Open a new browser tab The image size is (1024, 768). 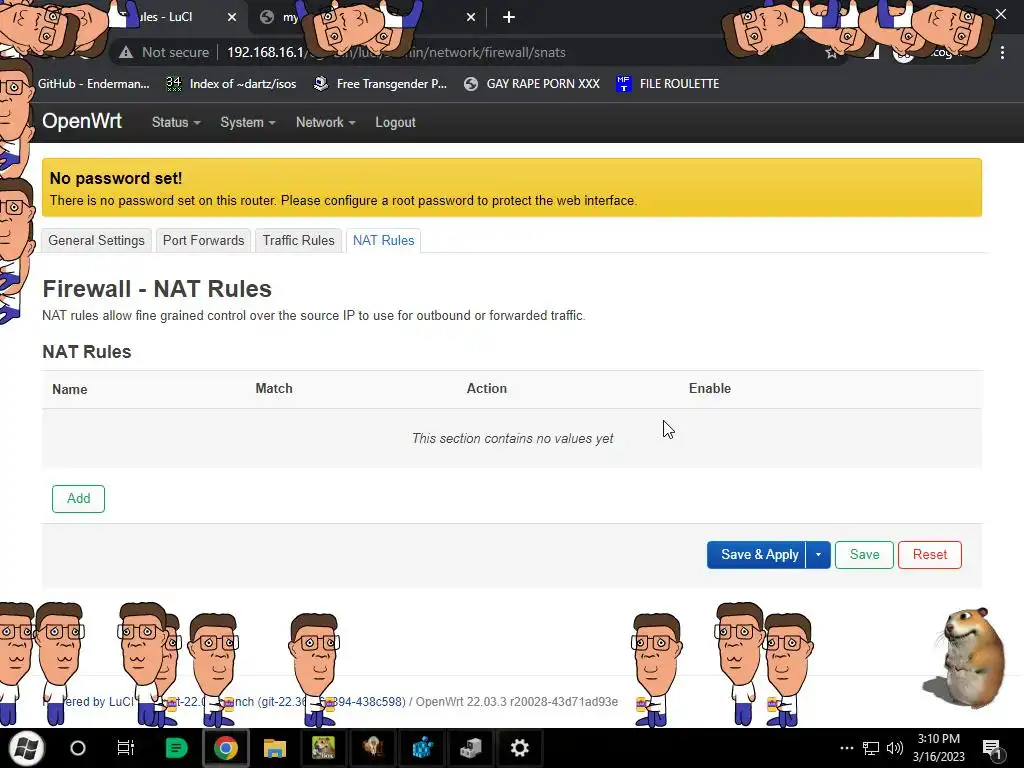pyautogui.click(x=509, y=17)
